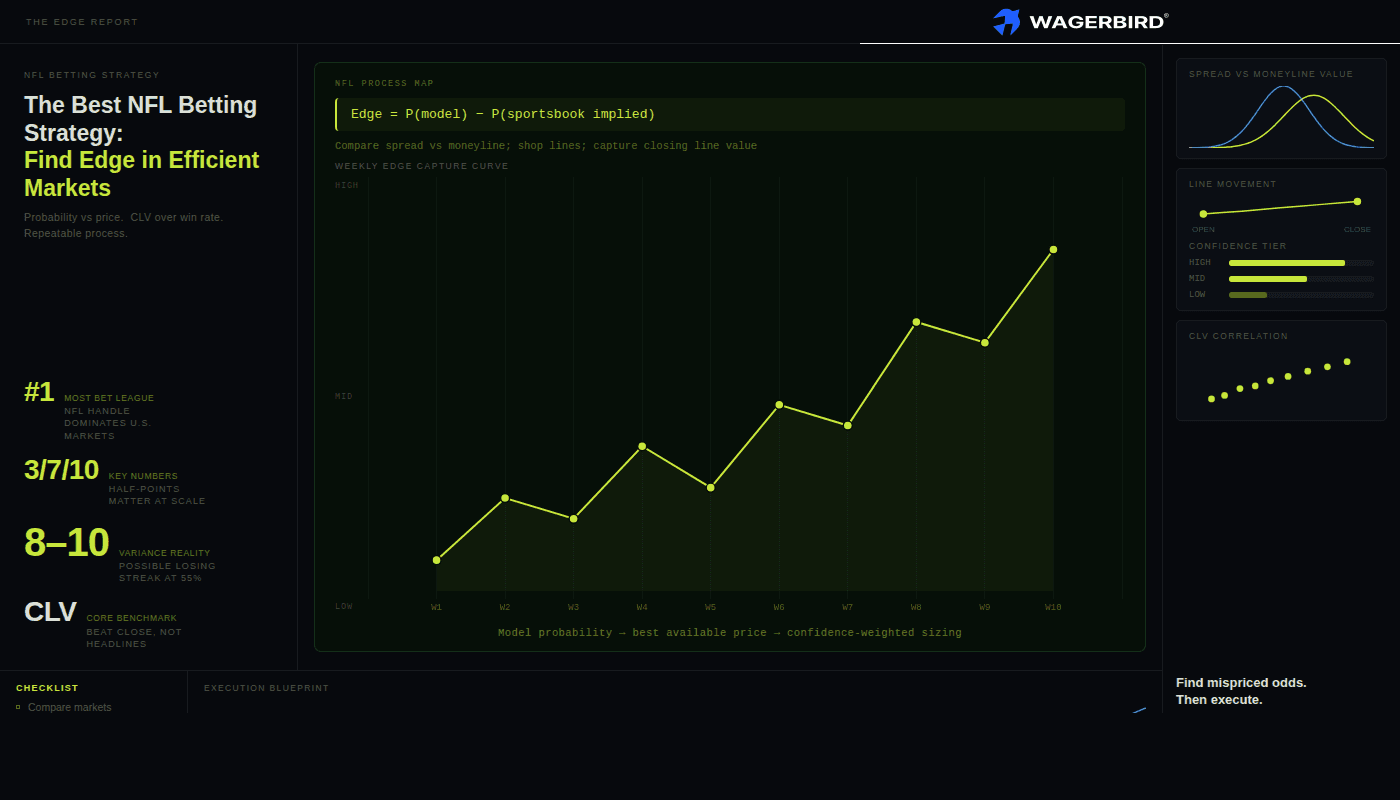Click the W1 data point on curve

[x=436, y=560]
